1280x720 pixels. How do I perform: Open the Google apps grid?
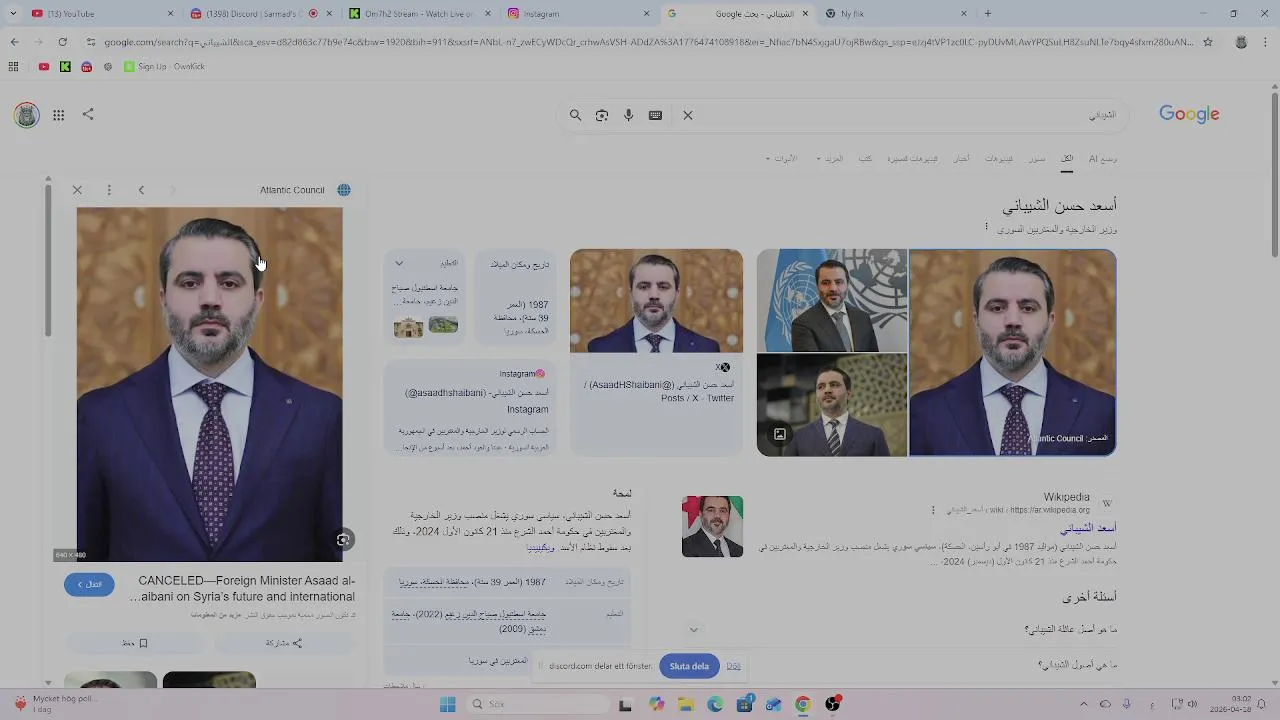click(x=59, y=115)
